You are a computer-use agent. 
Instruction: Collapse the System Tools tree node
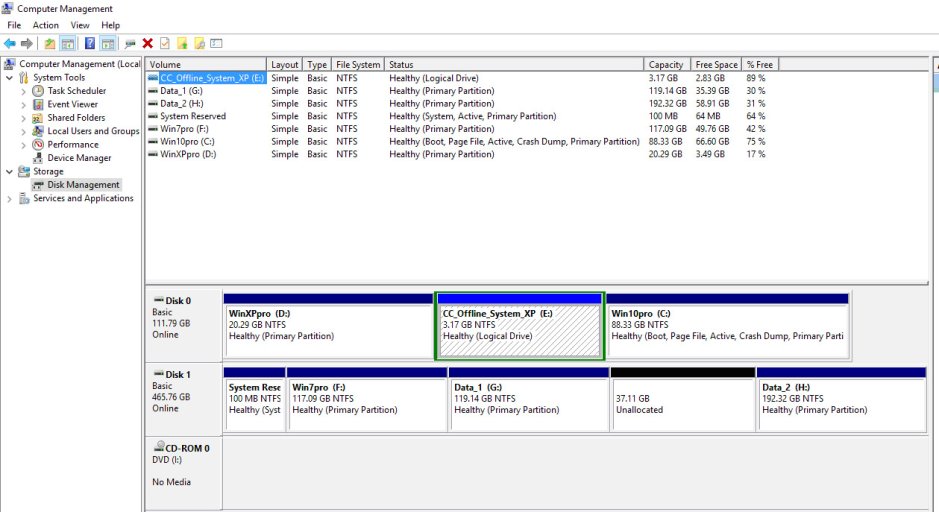[9, 78]
